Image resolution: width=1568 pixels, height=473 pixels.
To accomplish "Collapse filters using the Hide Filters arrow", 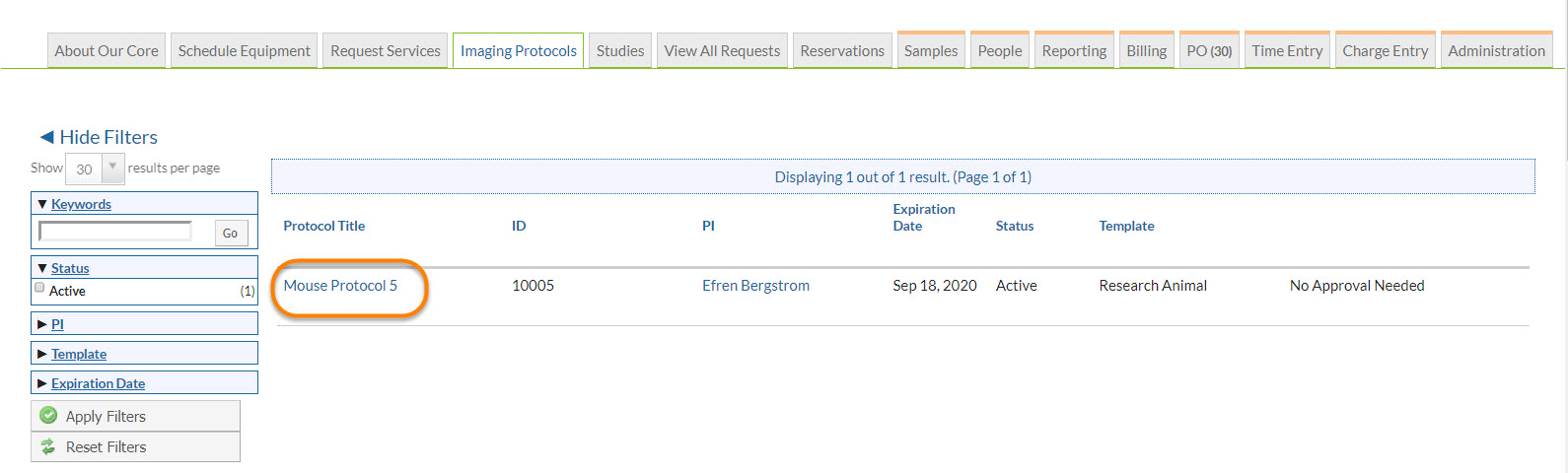I will tap(46, 137).
